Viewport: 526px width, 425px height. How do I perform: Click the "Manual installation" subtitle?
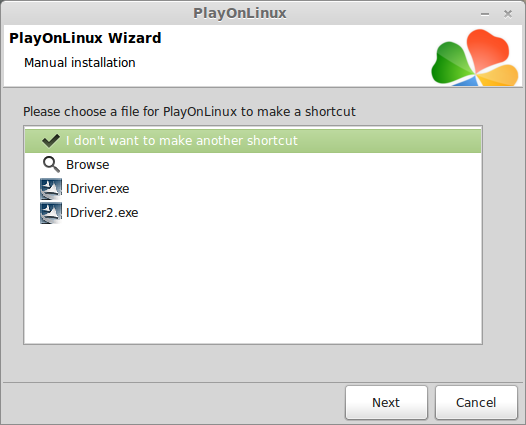80,63
